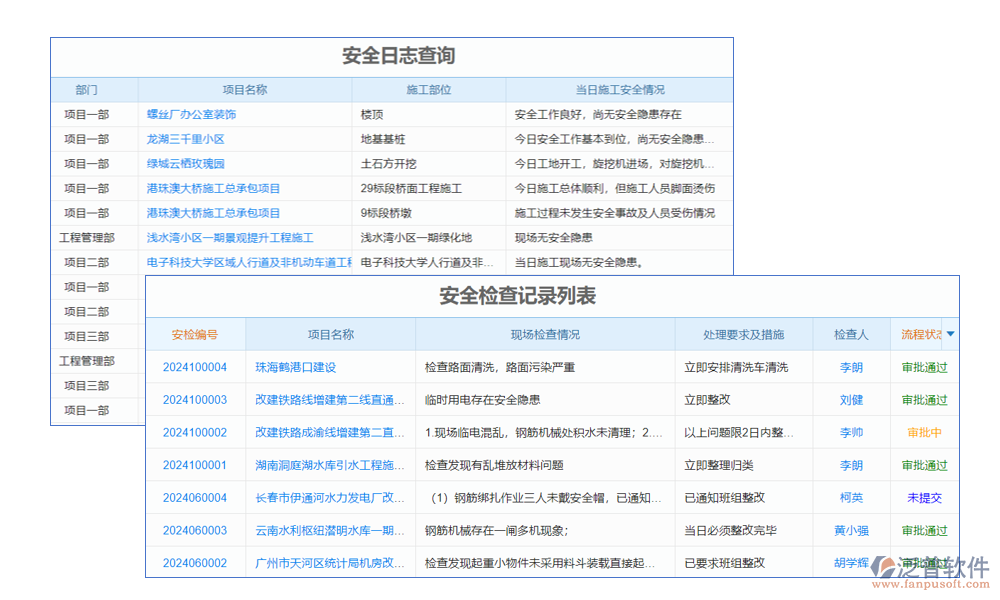Viewport: 1000px width, 600px height.
Task: View checker 胡学辉 on record 2024060002
Action: [851, 563]
